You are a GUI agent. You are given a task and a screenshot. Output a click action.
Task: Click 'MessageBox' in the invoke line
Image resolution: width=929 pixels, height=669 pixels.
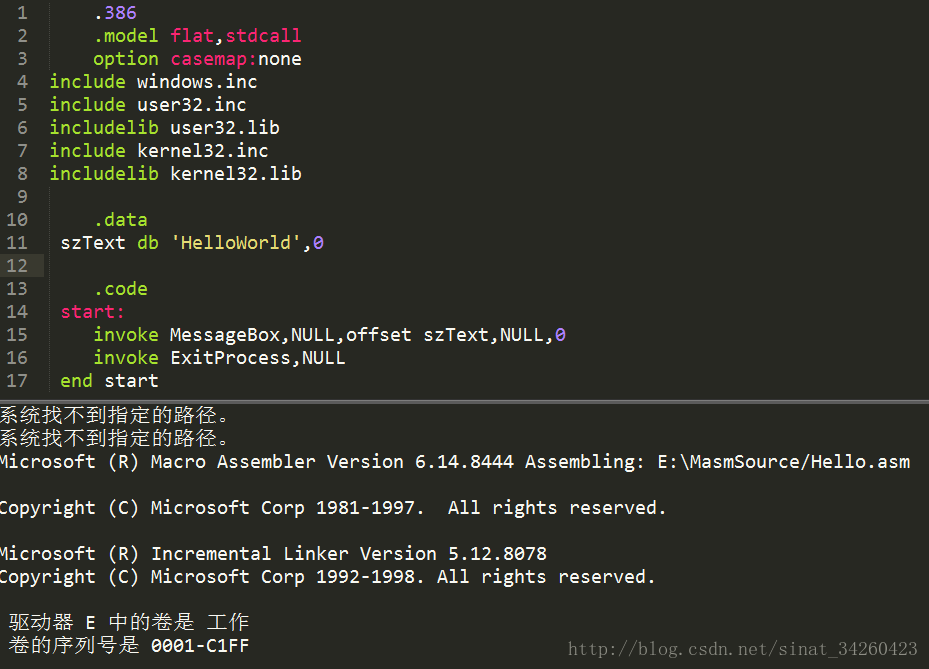pyautogui.click(x=224, y=335)
